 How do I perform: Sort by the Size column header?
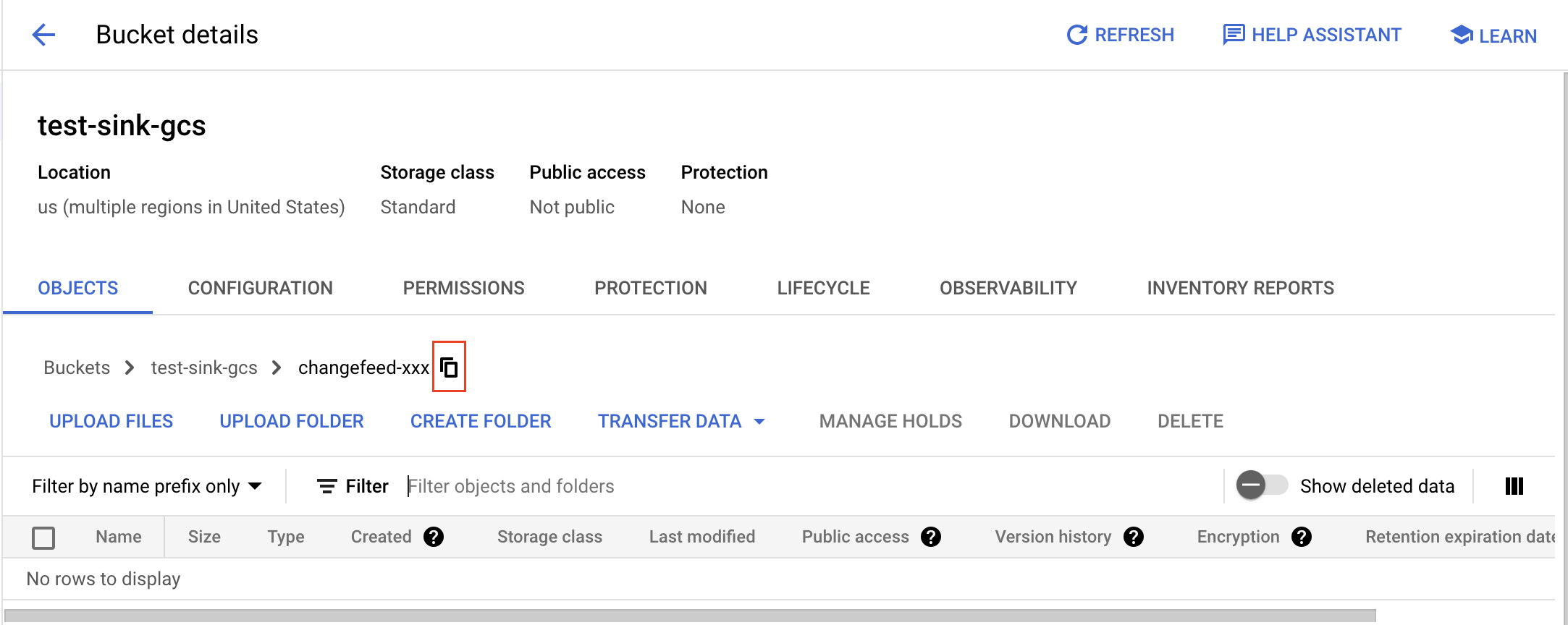204,537
